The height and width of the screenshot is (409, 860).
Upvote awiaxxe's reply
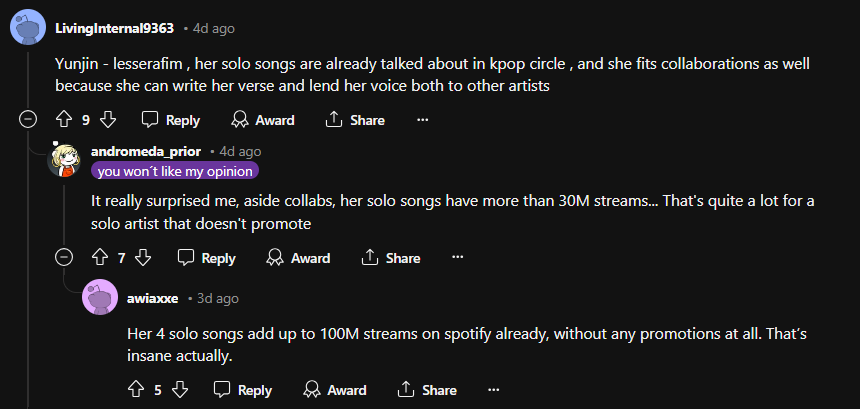point(136,390)
